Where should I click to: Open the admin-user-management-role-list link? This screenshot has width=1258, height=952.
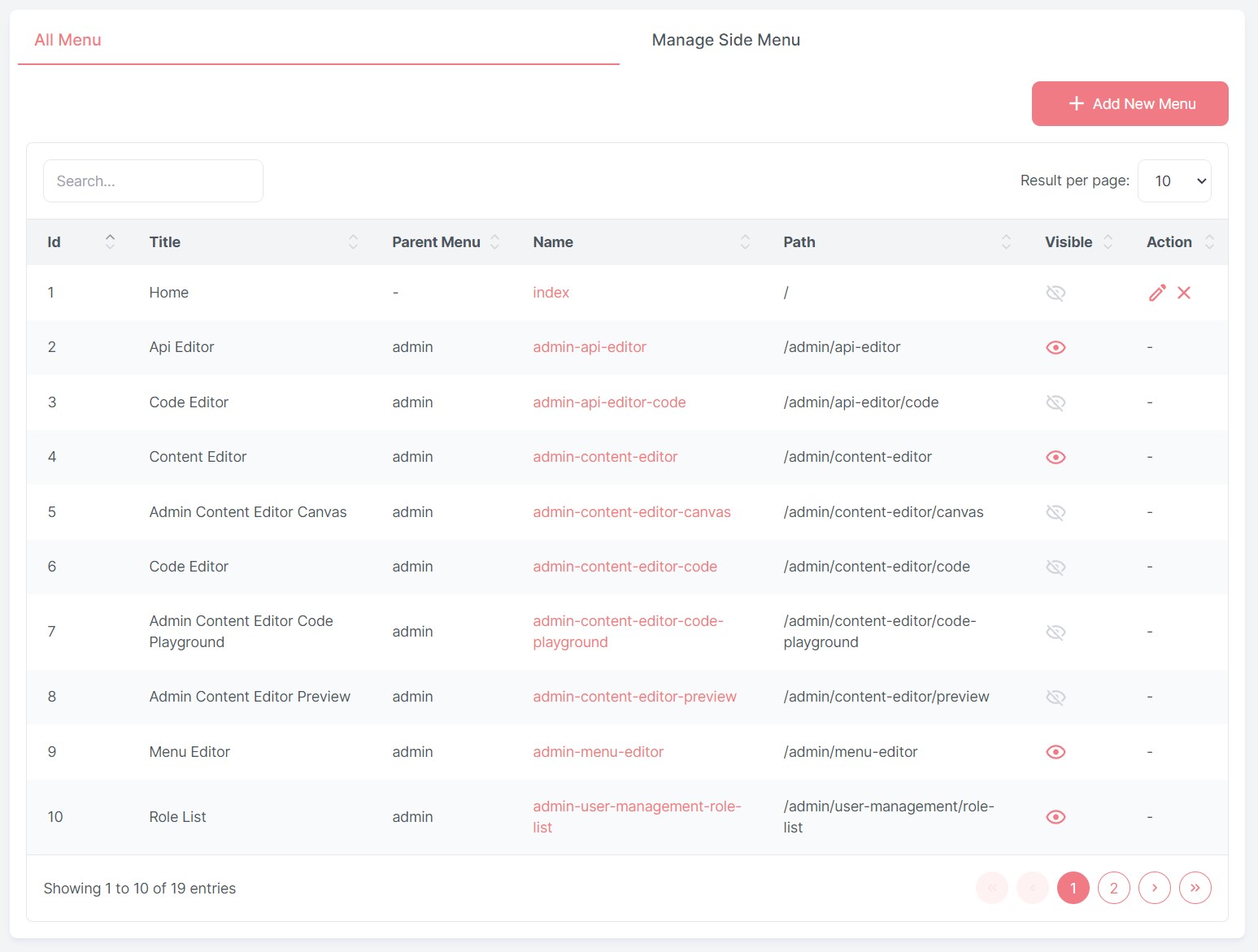[637, 817]
